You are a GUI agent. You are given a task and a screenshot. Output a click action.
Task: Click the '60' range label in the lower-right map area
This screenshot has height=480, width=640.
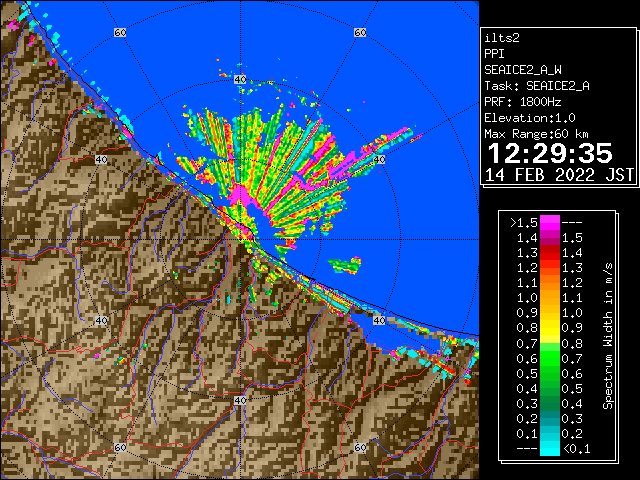[360, 447]
